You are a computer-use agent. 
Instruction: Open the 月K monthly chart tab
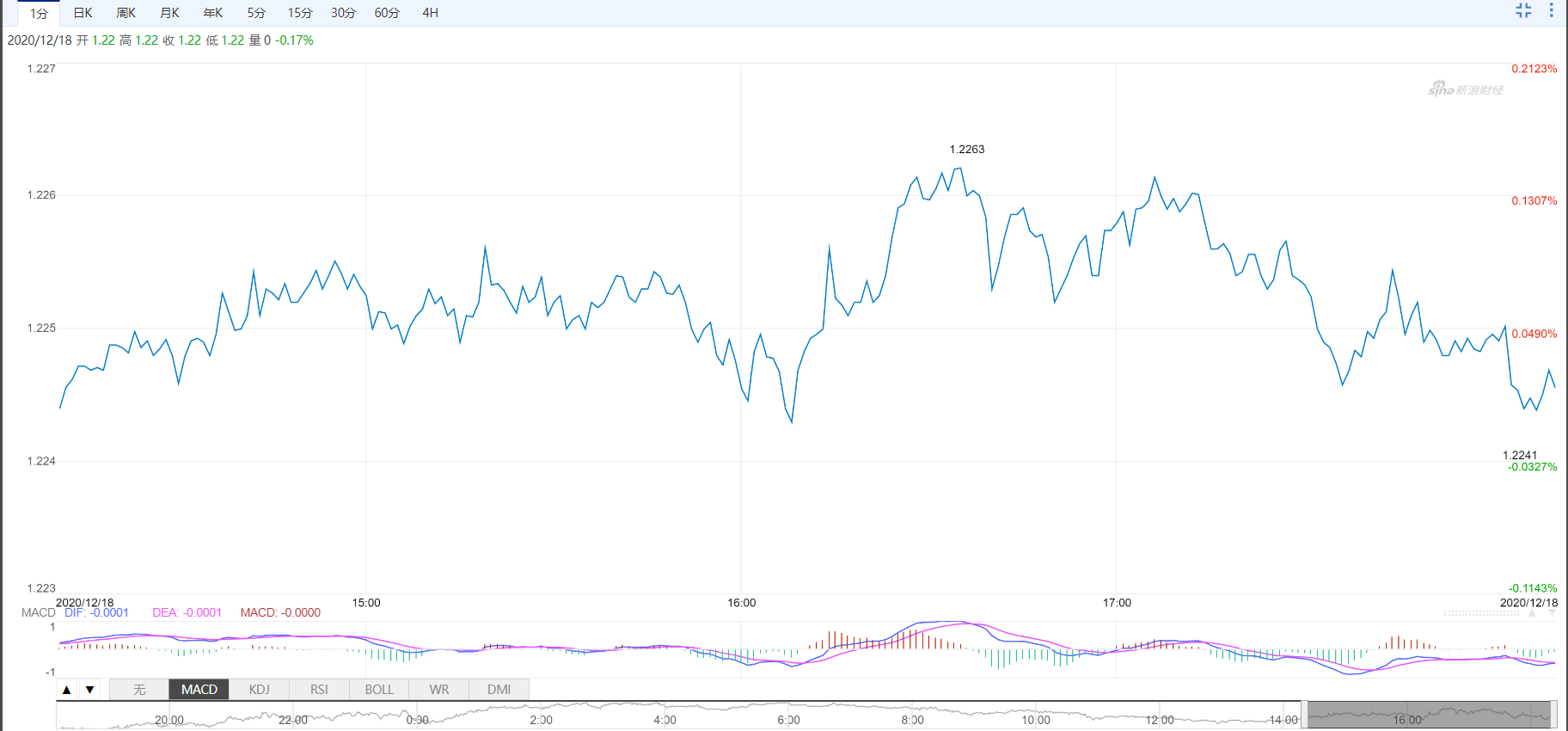pos(169,13)
